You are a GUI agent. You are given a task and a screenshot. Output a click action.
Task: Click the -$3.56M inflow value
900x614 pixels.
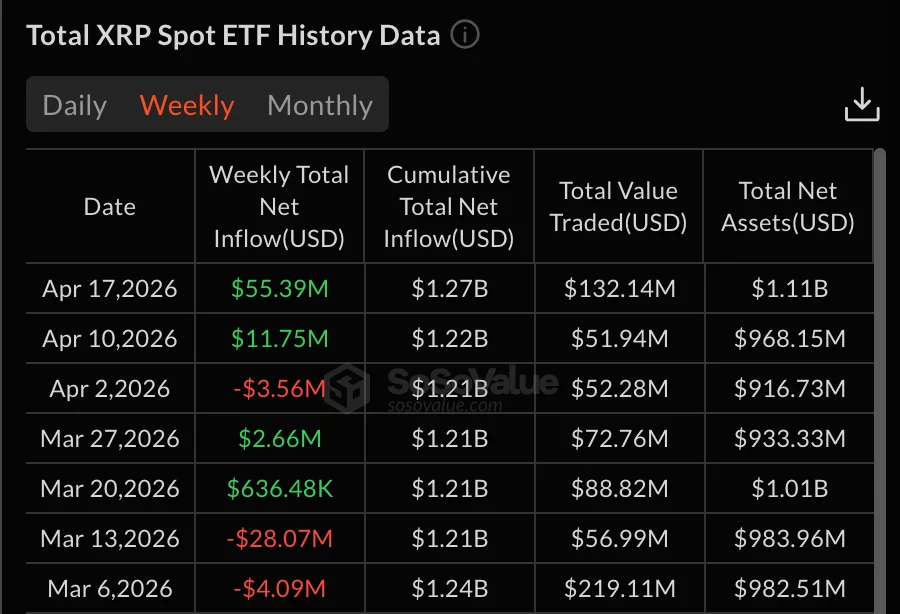coord(279,388)
